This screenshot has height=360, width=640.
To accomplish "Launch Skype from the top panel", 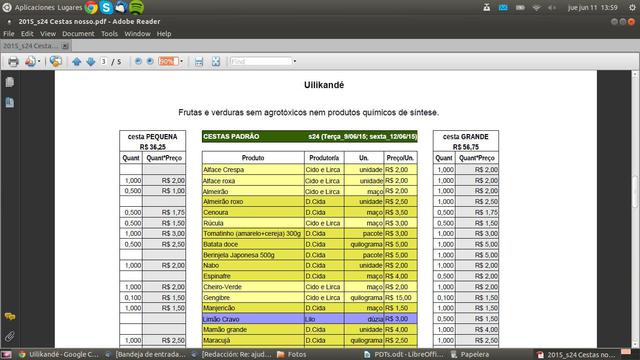I will click(106, 7).
